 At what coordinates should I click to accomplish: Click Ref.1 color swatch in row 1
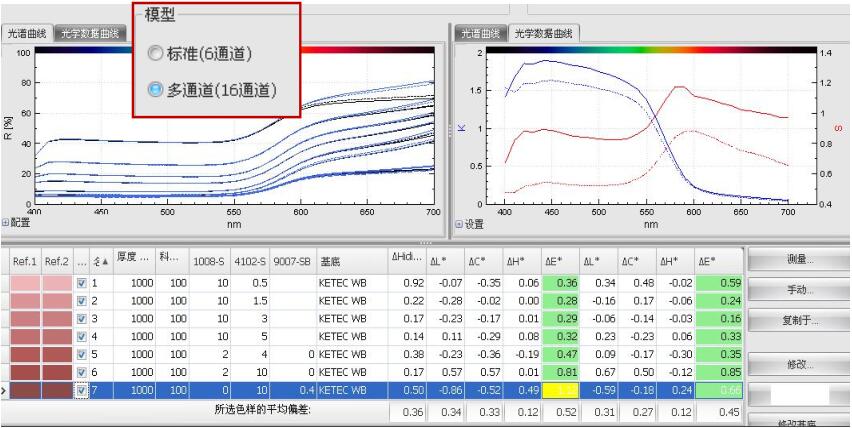click(24, 284)
